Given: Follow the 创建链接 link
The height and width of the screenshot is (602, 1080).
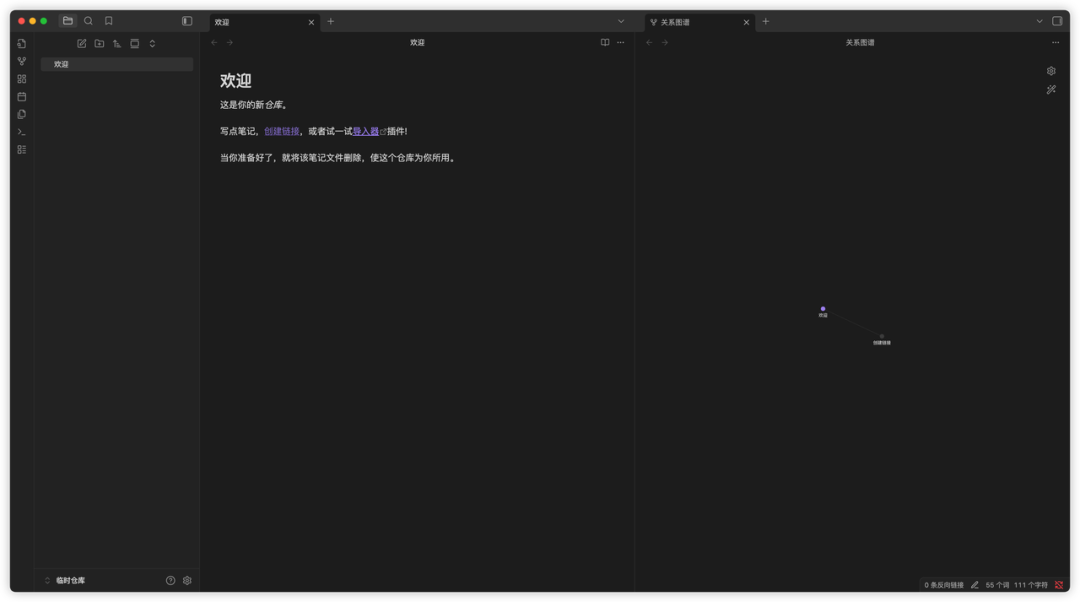Looking at the screenshot, I should (282, 132).
